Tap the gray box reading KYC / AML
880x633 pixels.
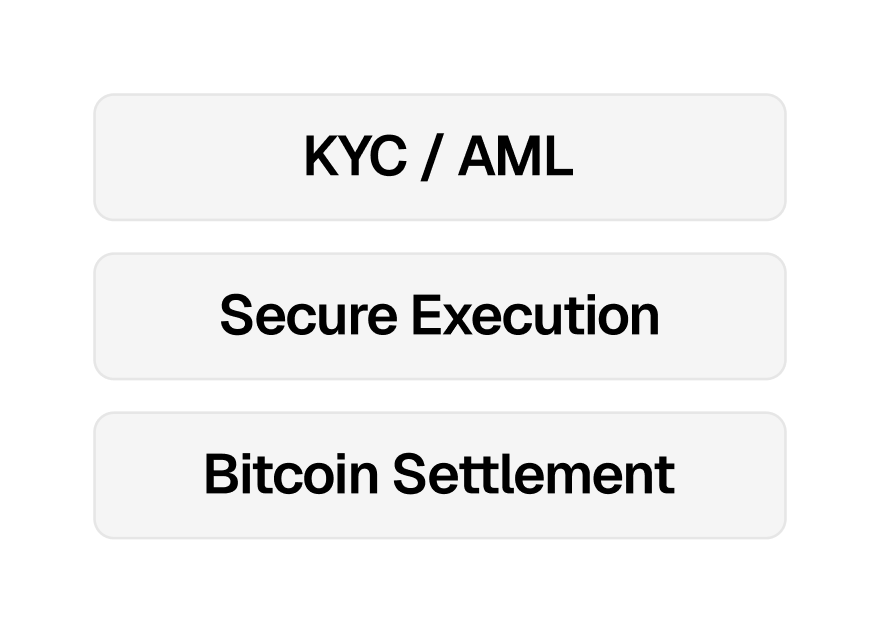tap(439, 157)
